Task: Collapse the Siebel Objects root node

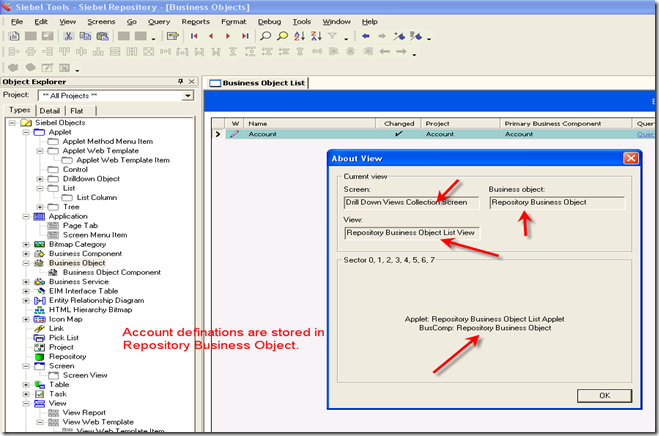Action: 12,123
